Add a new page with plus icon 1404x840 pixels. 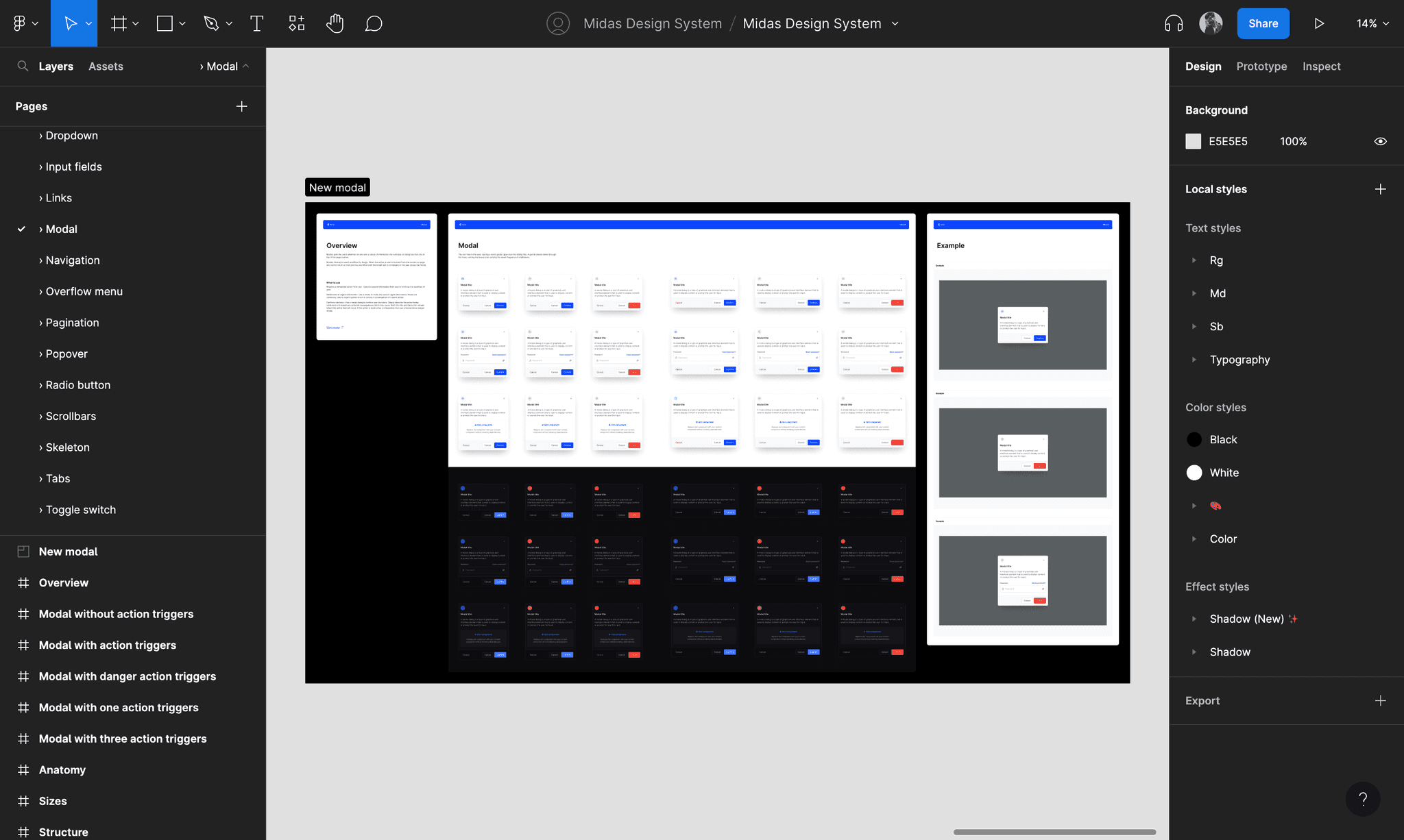(x=241, y=106)
